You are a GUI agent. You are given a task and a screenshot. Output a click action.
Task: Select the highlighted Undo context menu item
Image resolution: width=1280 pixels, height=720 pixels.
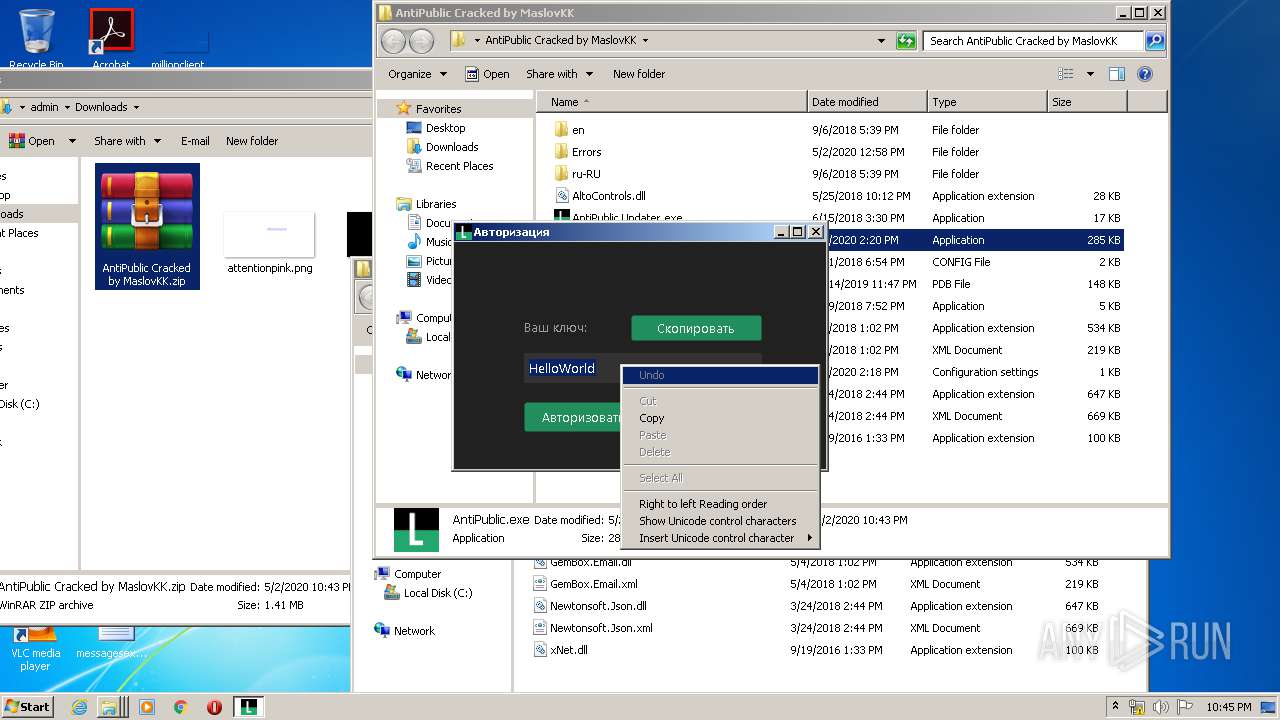[x=720, y=375]
